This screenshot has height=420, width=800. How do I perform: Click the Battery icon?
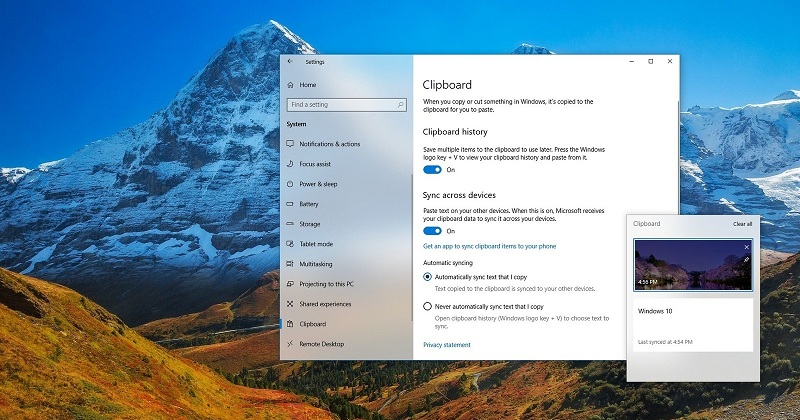click(x=290, y=204)
